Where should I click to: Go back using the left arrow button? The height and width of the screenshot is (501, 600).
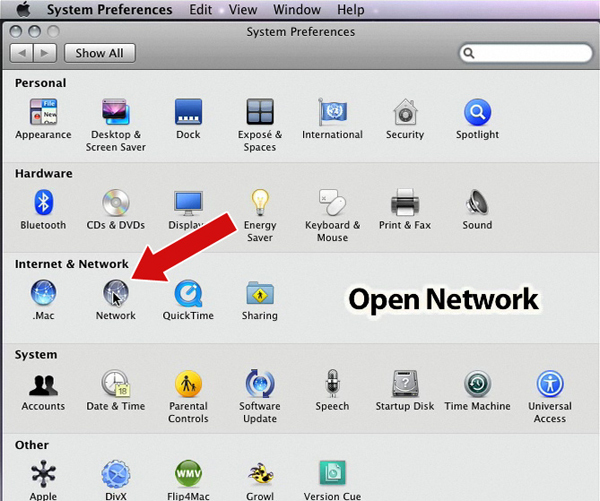[x=22, y=53]
